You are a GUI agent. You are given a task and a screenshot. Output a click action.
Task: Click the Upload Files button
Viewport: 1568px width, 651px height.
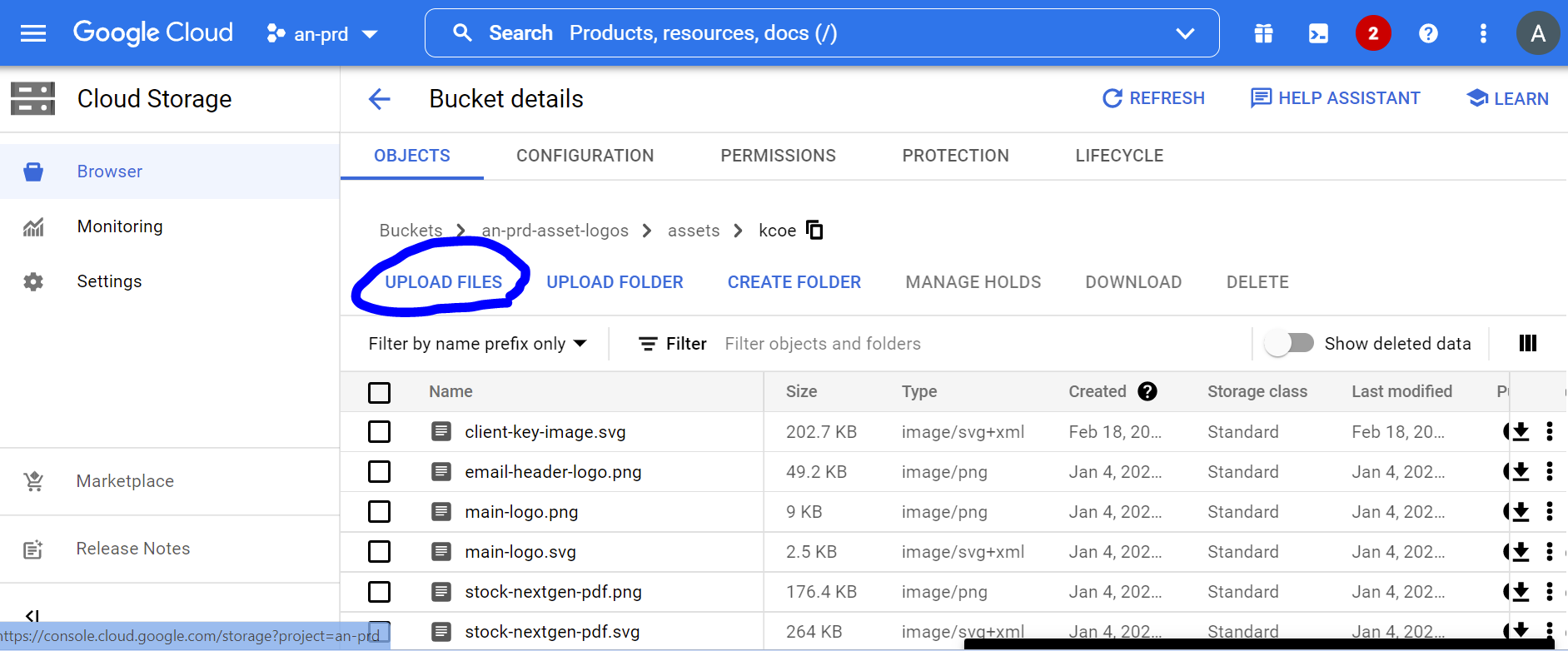(443, 282)
